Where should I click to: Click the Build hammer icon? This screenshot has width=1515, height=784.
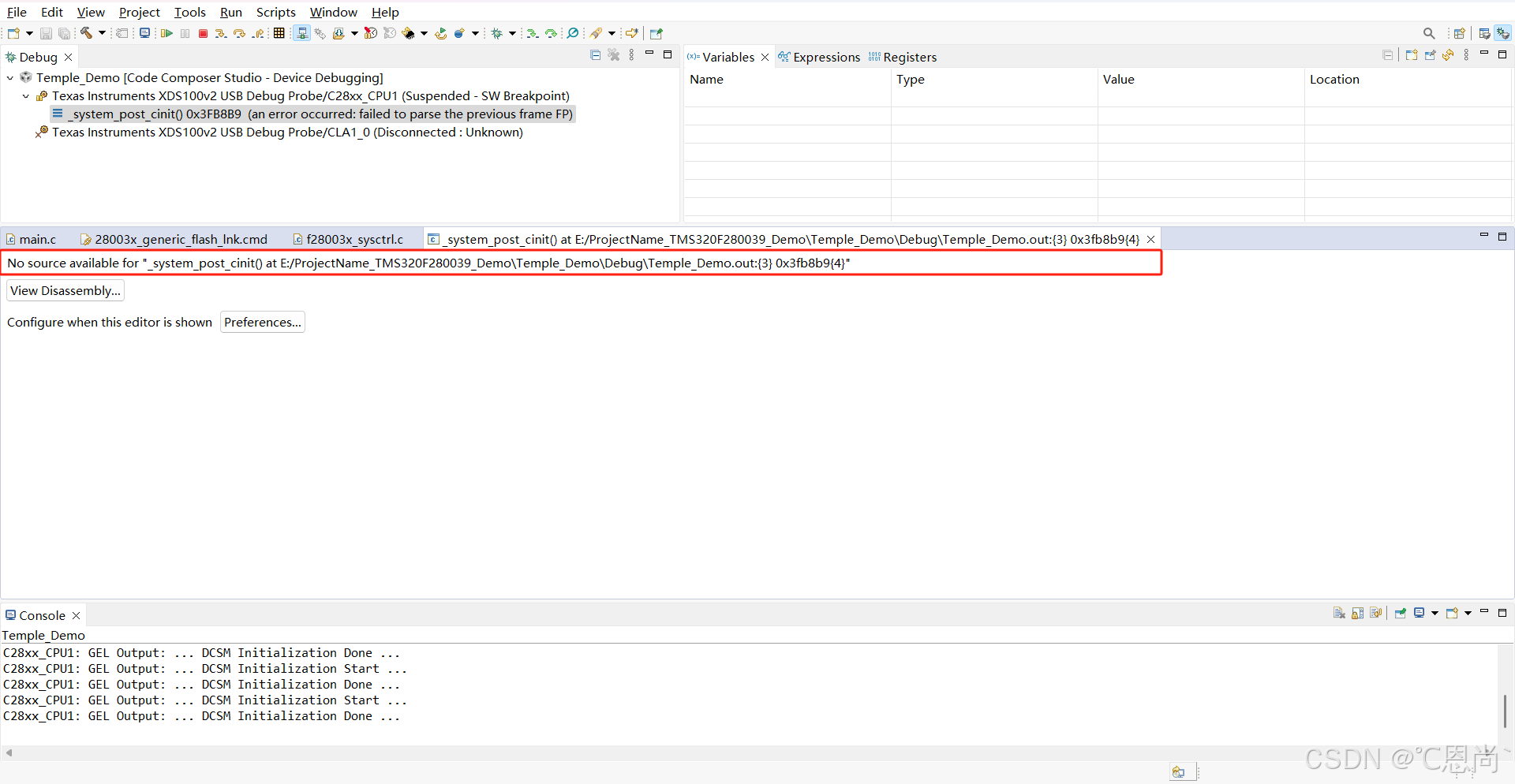[86, 33]
